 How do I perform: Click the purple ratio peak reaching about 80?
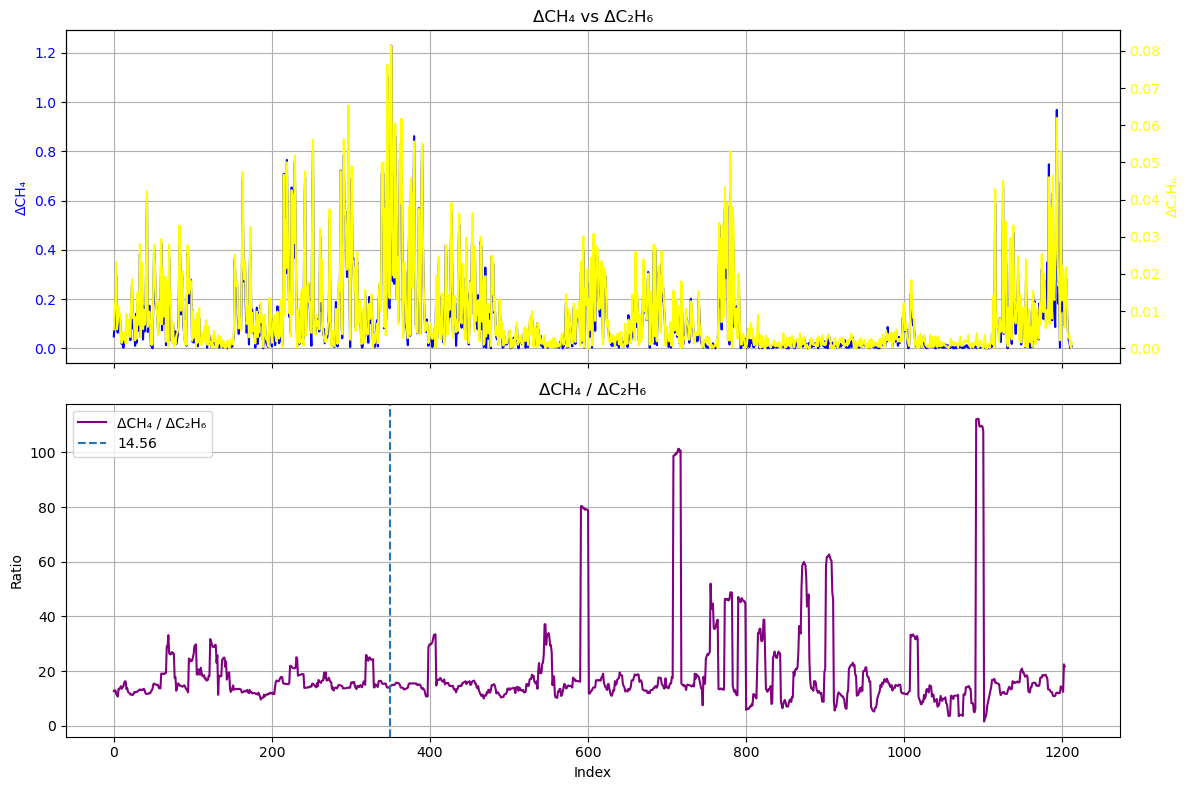tap(582, 507)
